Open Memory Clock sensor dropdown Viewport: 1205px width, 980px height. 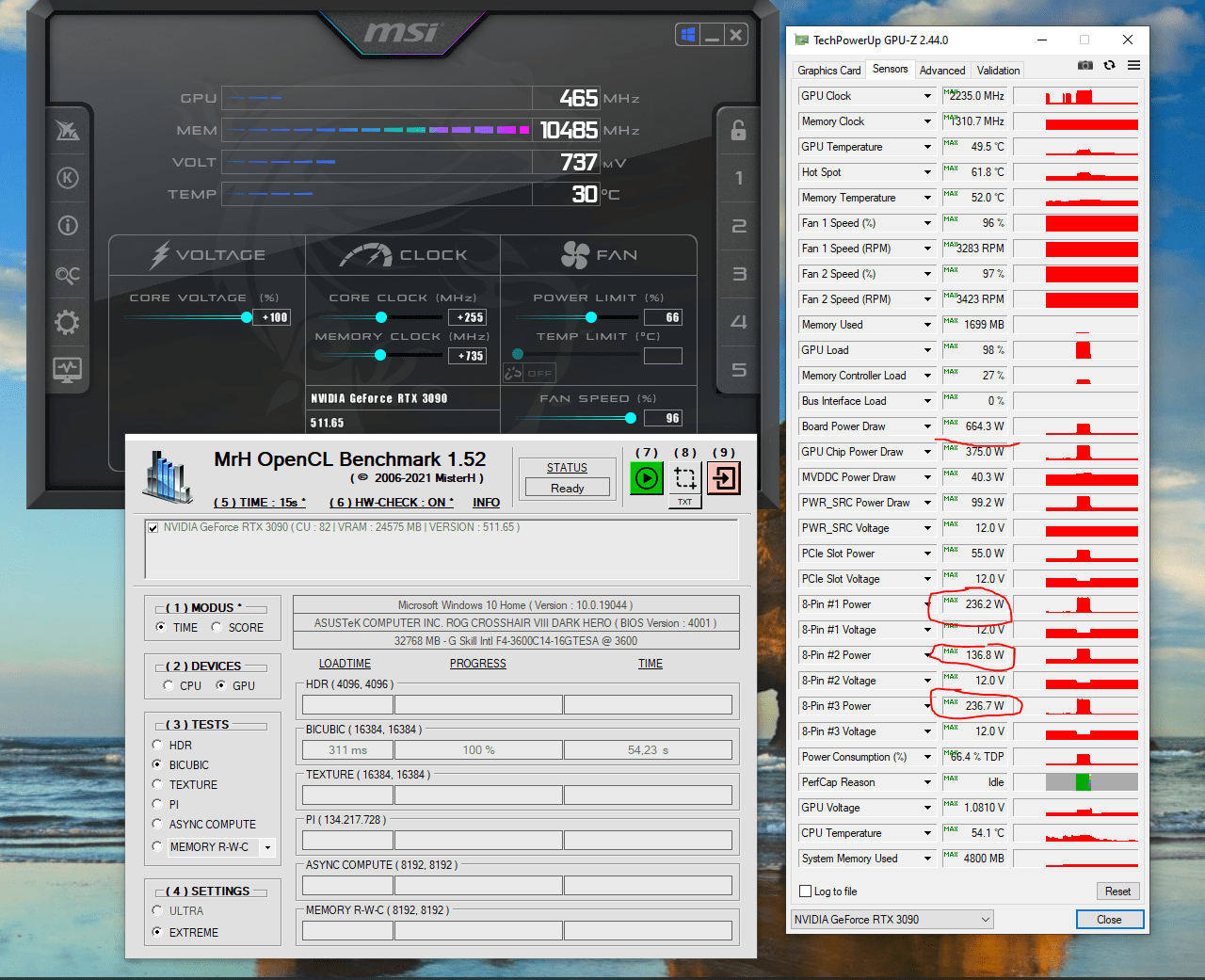pos(927,121)
